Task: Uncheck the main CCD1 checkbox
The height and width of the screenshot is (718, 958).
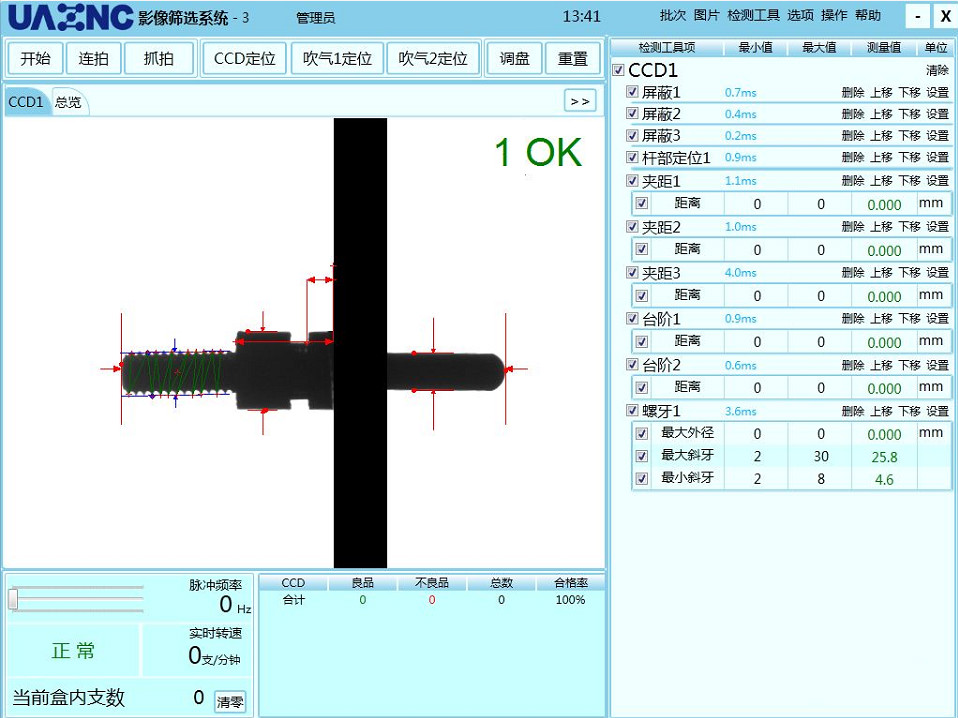Action: [x=618, y=71]
